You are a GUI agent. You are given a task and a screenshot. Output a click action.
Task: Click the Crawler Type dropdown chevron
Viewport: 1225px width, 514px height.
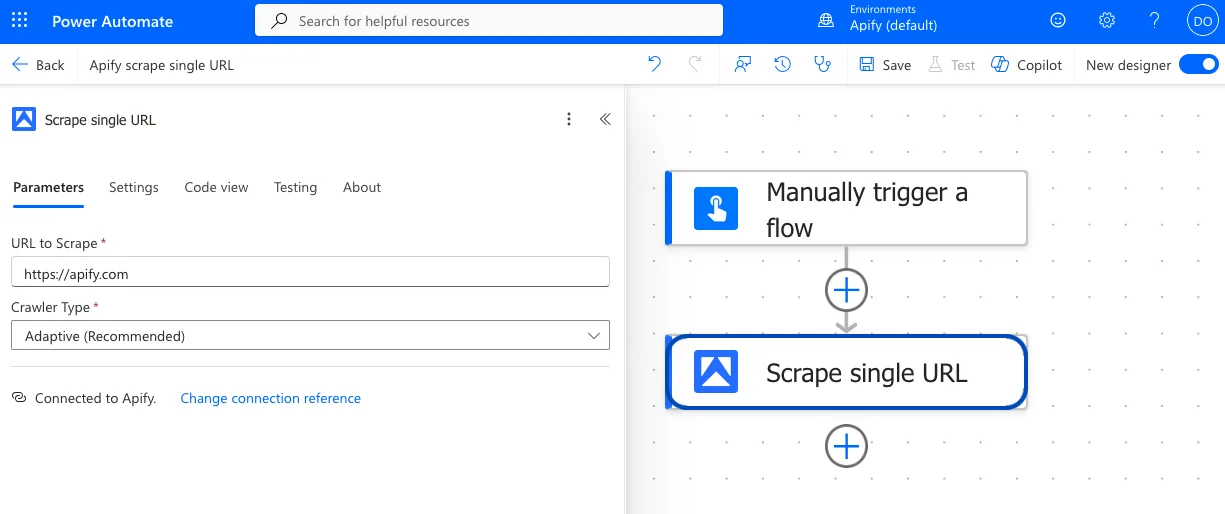594,336
